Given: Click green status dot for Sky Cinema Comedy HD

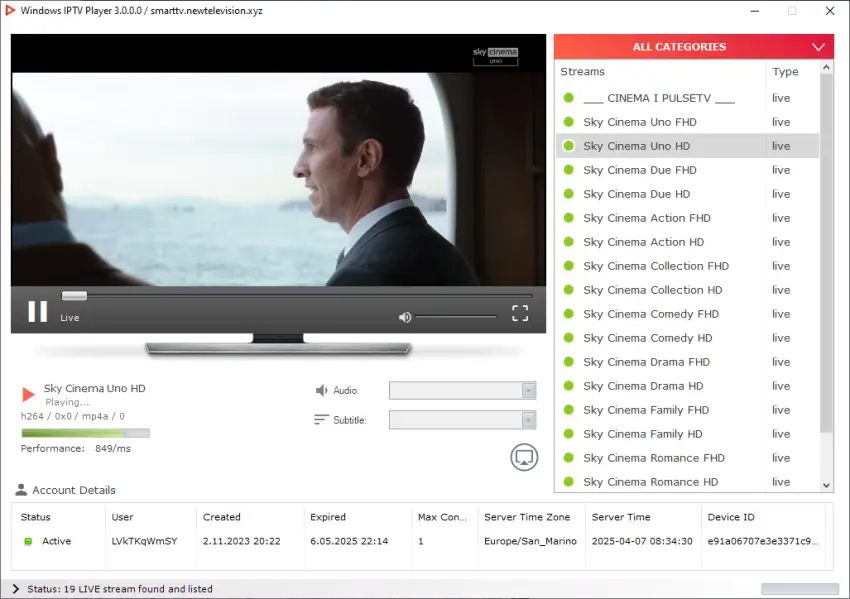Looking at the screenshot, I should pos(569,338).
